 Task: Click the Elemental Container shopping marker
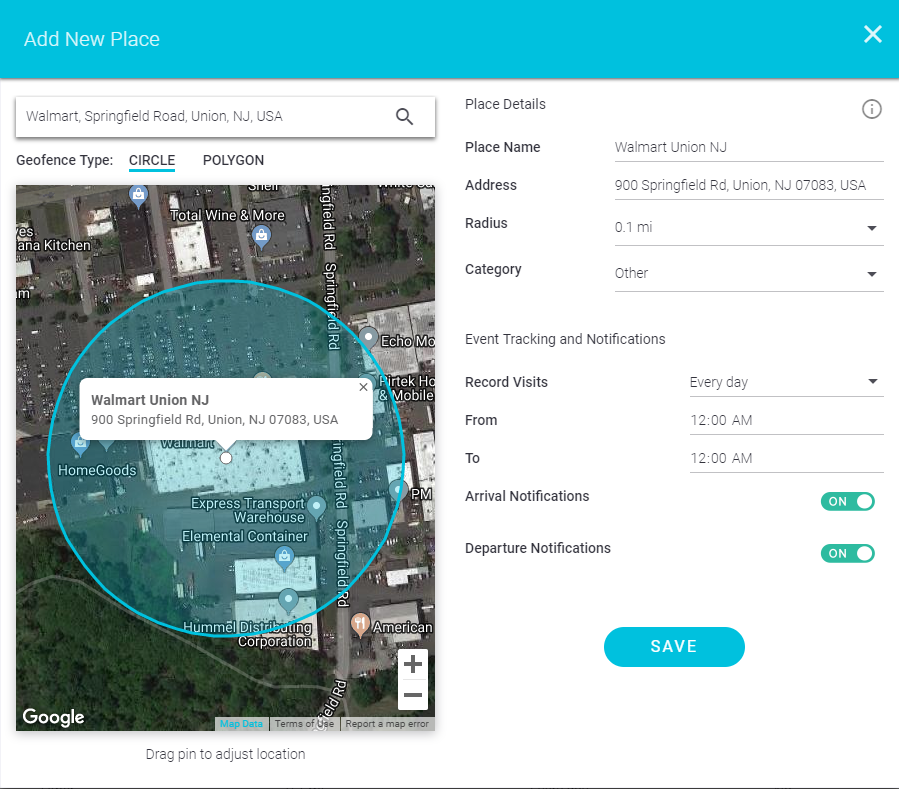[284, 557]
